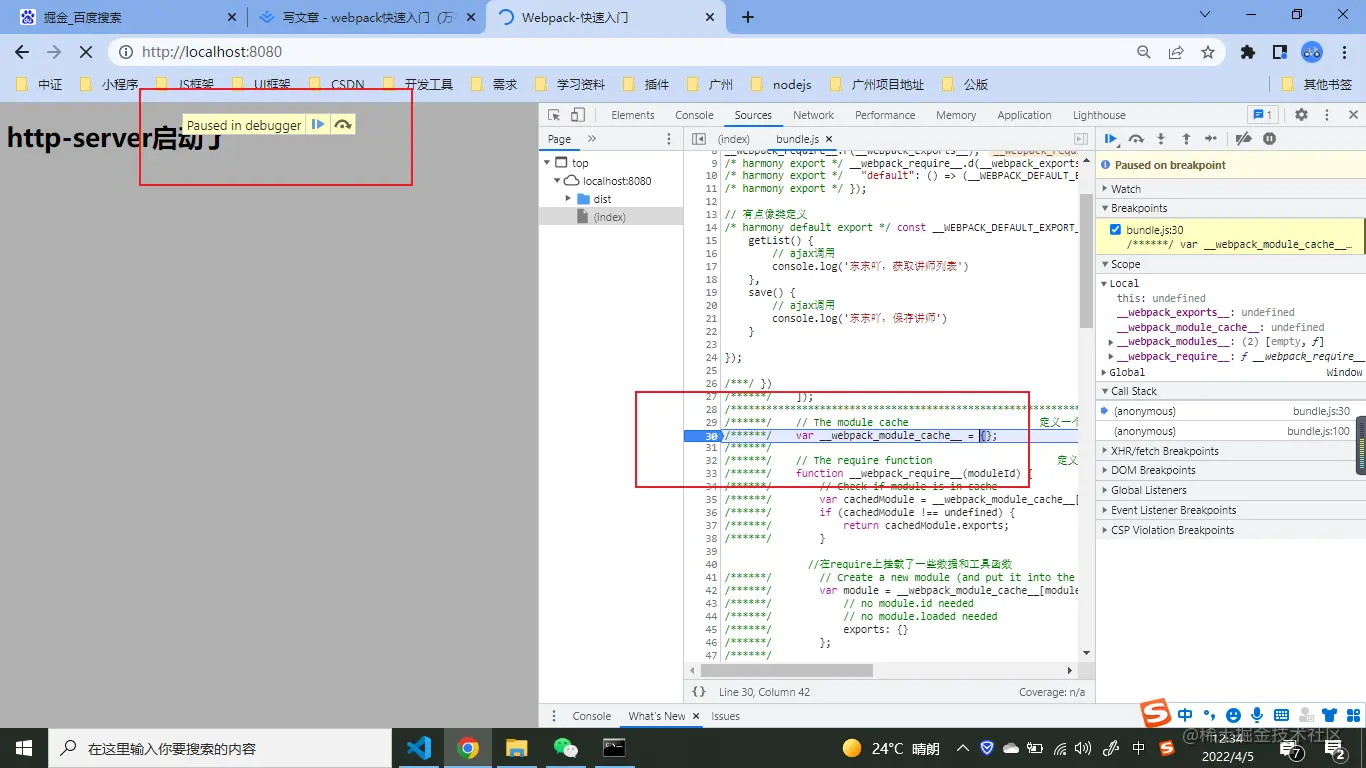This screenshot has height=768, width=1366.
Task: Open the Page navigator three-dot menu
Action: (x=669, y=139)
